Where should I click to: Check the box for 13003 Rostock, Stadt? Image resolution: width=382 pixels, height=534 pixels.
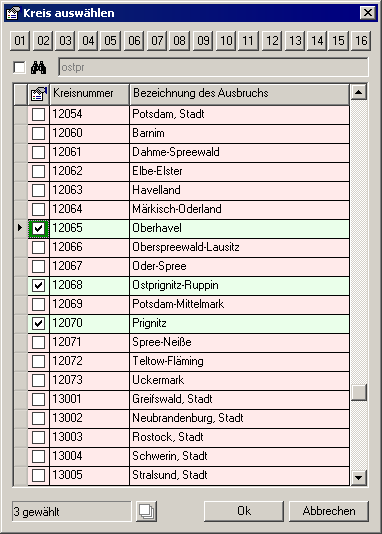pos(38,438)
